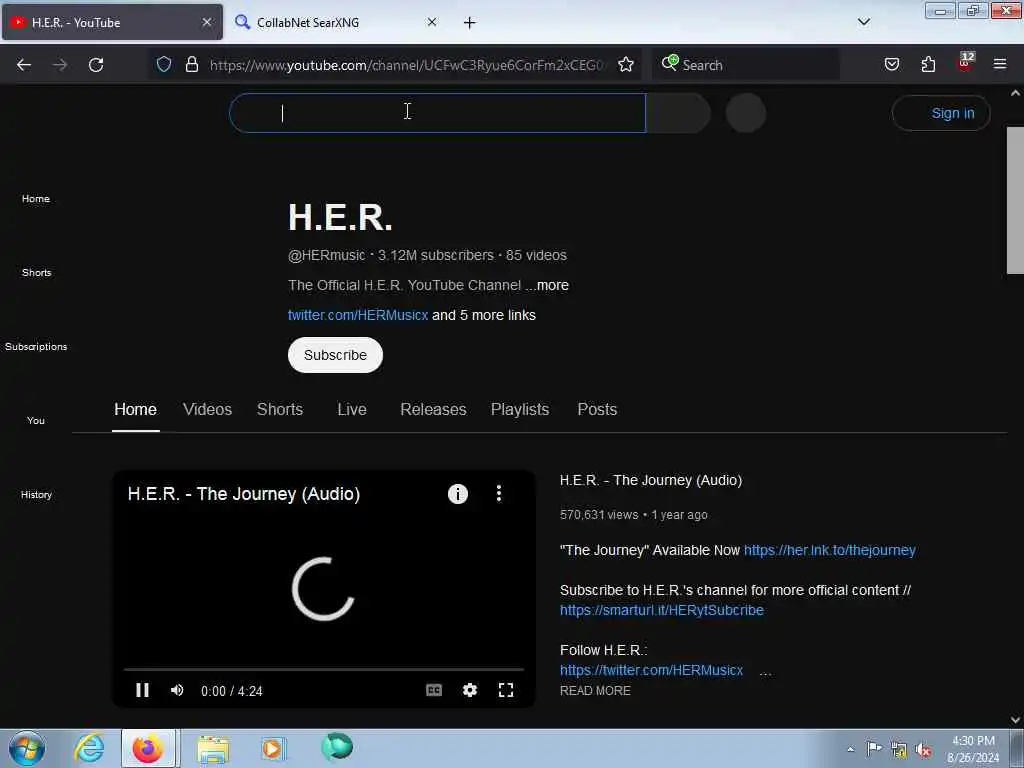The height and width of the screenshot is (768, 1024).
Task: Sign in to YouTube
Action: tap(941, 113)
